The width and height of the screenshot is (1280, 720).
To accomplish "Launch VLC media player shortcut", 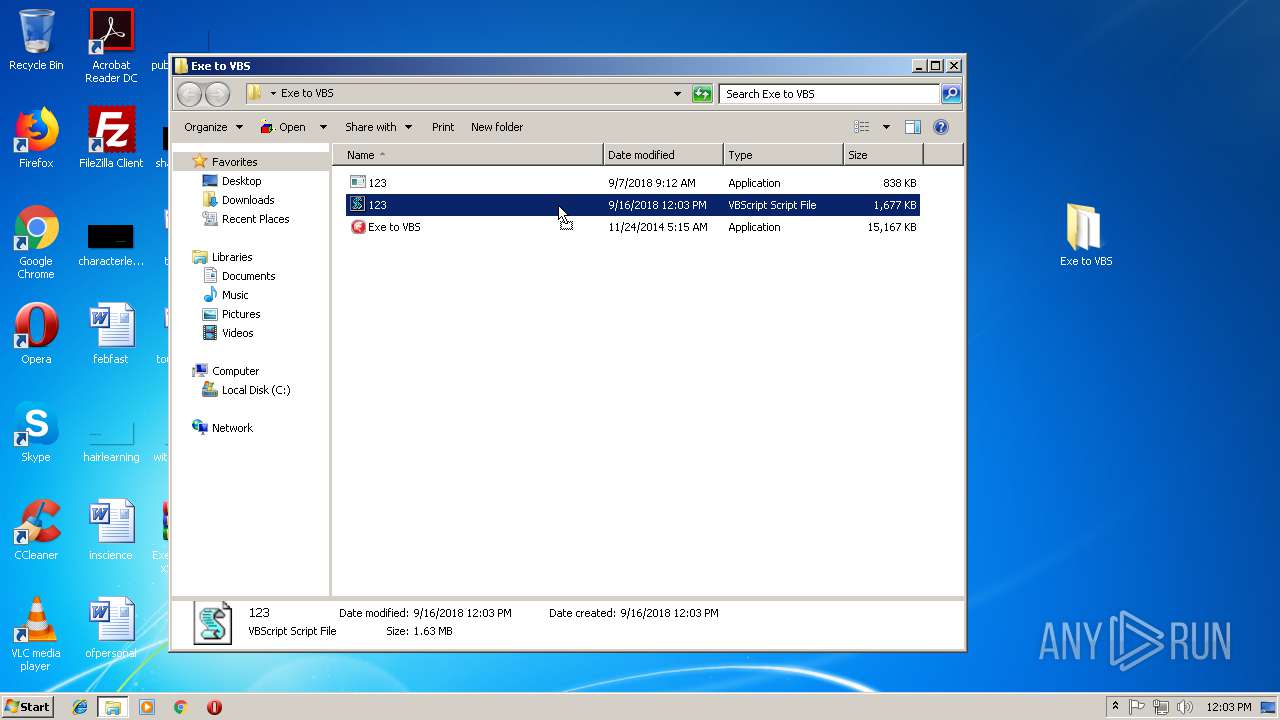I will [x=36, y=635].
